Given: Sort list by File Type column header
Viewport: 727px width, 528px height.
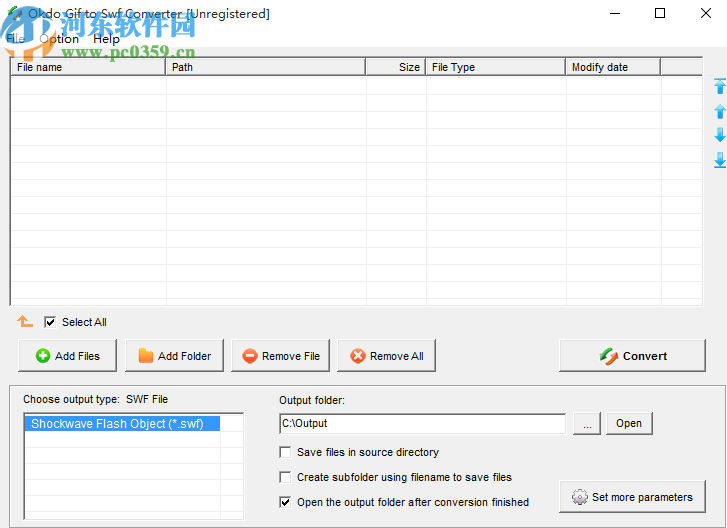Looking at the screenshot, I should click(496, 67).
